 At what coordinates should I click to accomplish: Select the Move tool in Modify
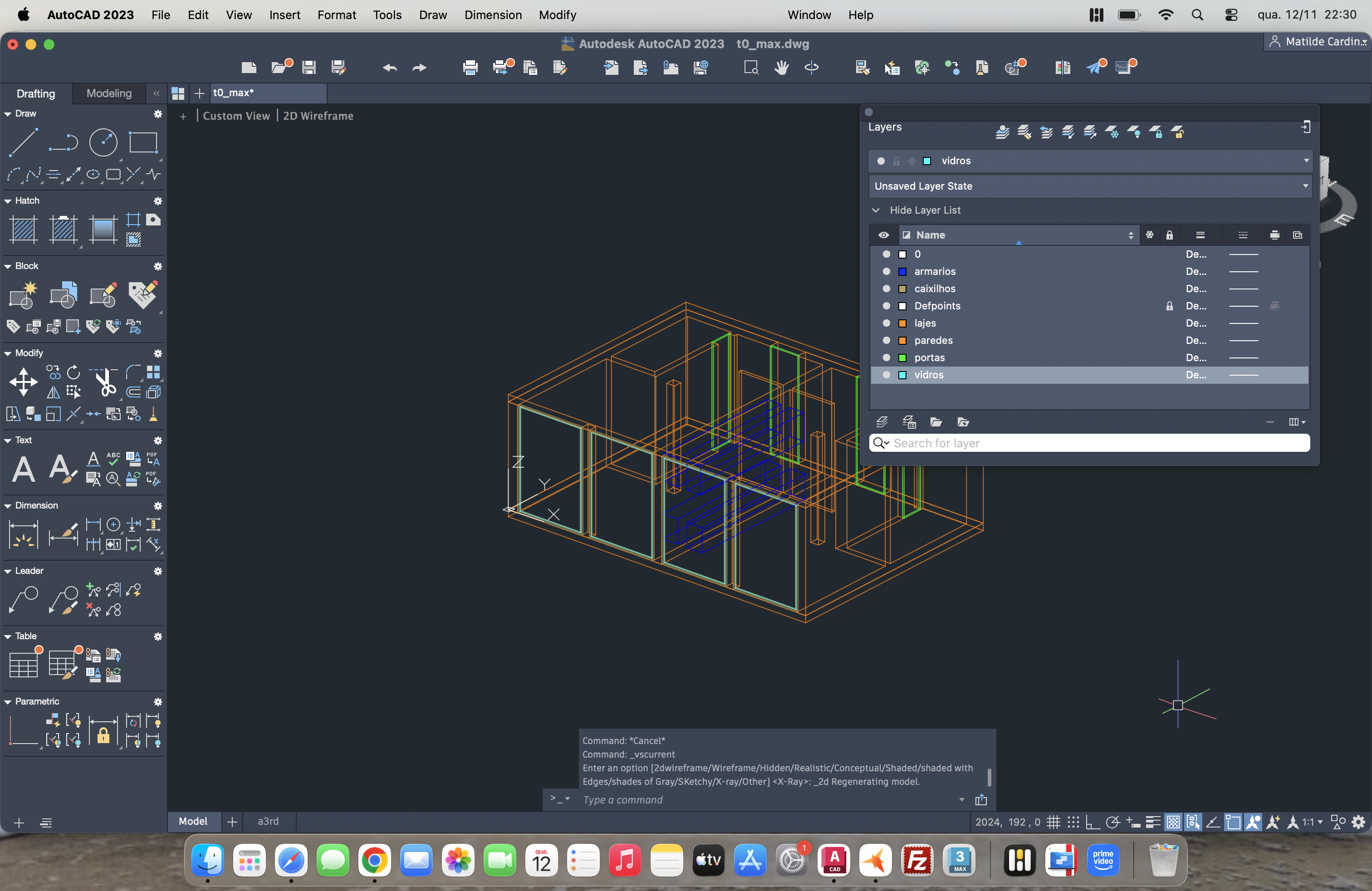[23, 382]
